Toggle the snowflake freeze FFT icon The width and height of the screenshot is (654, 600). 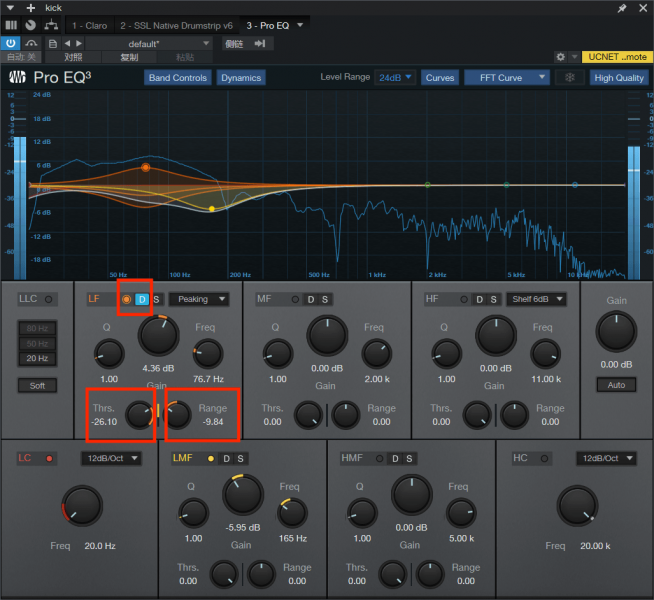[x=570, y=78]
